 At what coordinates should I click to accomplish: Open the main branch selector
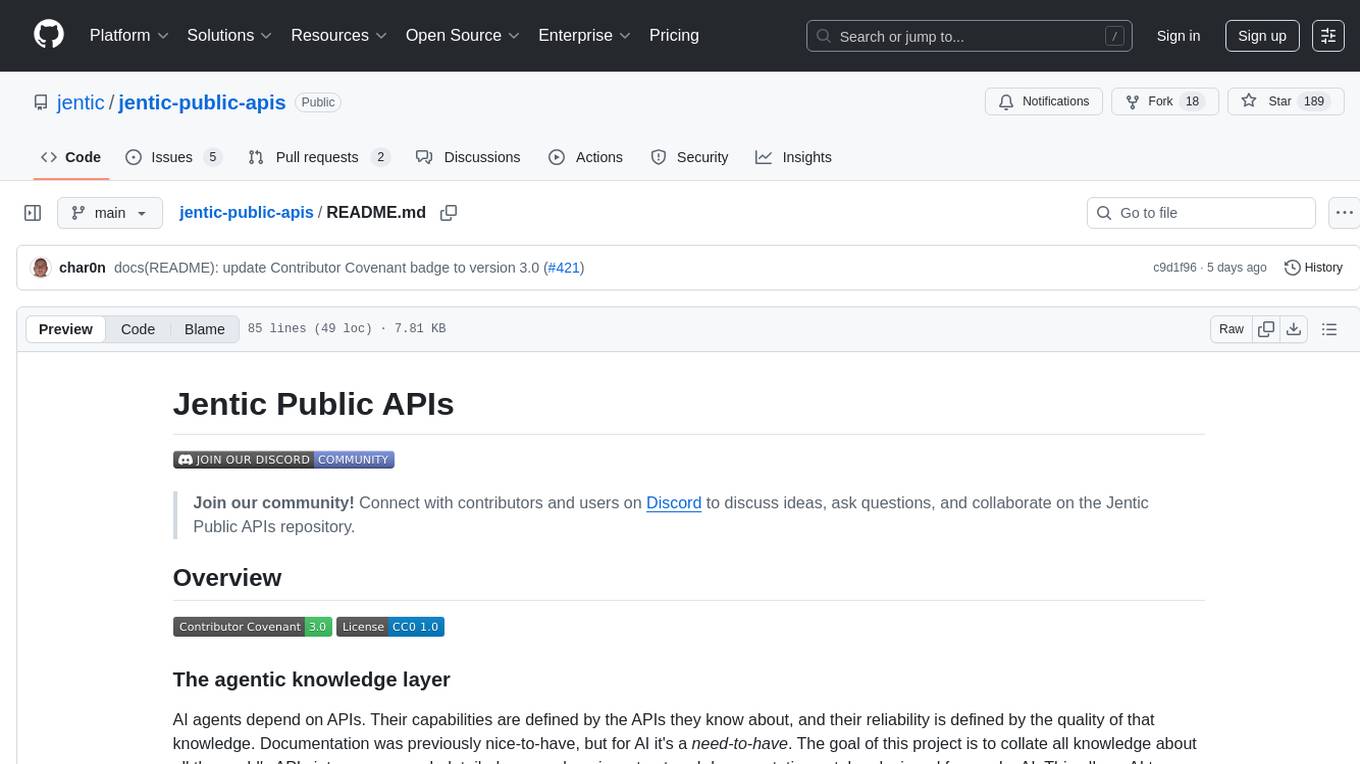pyautogui.click(x=110, y=213)
